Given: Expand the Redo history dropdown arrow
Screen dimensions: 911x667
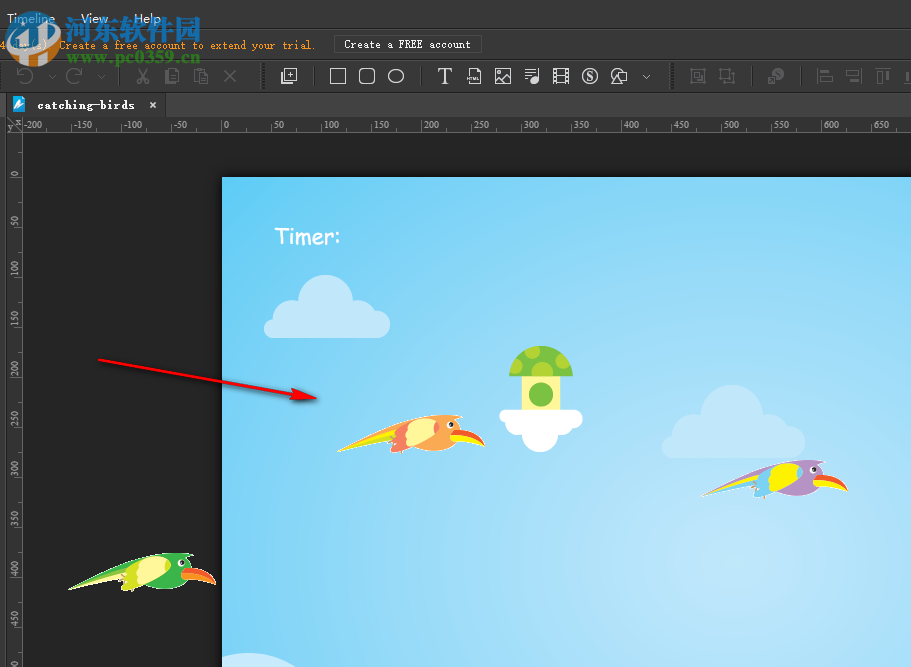Looking at the screenshot, I should click(101, 76).
